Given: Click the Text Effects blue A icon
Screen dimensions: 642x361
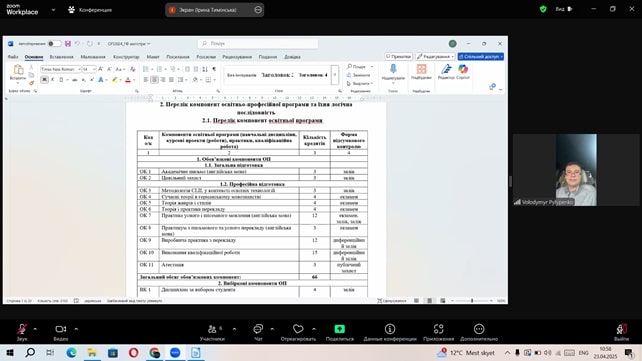Looking at the screenshot, I should (x=101, y=80).
